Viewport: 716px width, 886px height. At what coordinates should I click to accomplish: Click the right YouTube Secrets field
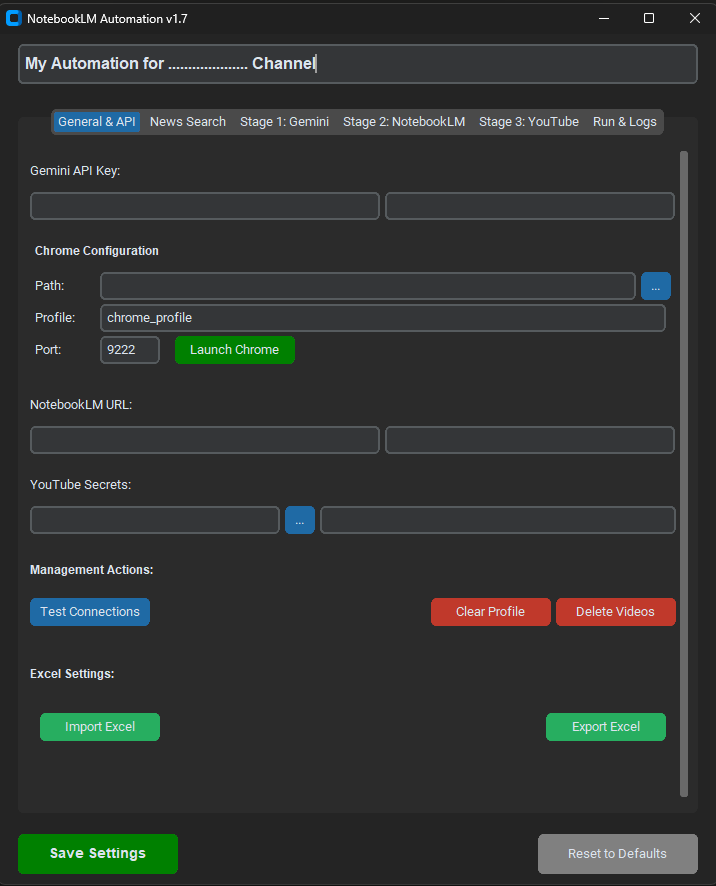pyautogui.click(x=498, y=520)
